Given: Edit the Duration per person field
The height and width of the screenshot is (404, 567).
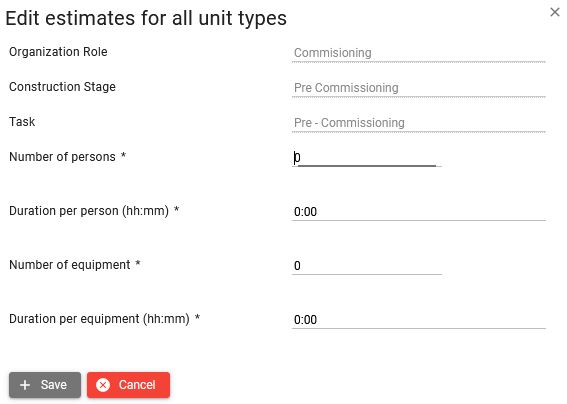Looking at the screenshot, I should [419, 212].
